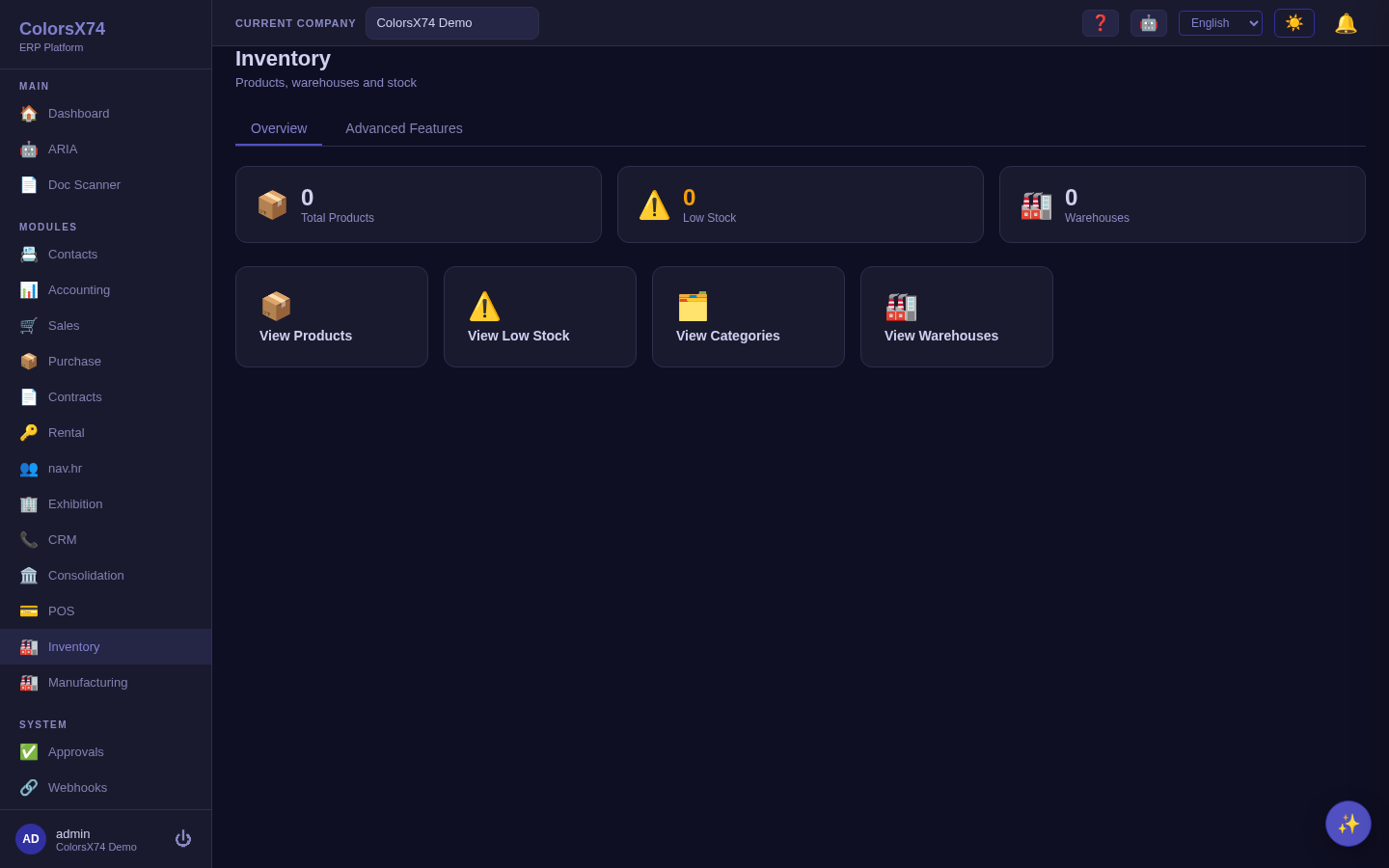Switch to the Advanced Features tab
1389x868 pixels.
click(404, 128)
